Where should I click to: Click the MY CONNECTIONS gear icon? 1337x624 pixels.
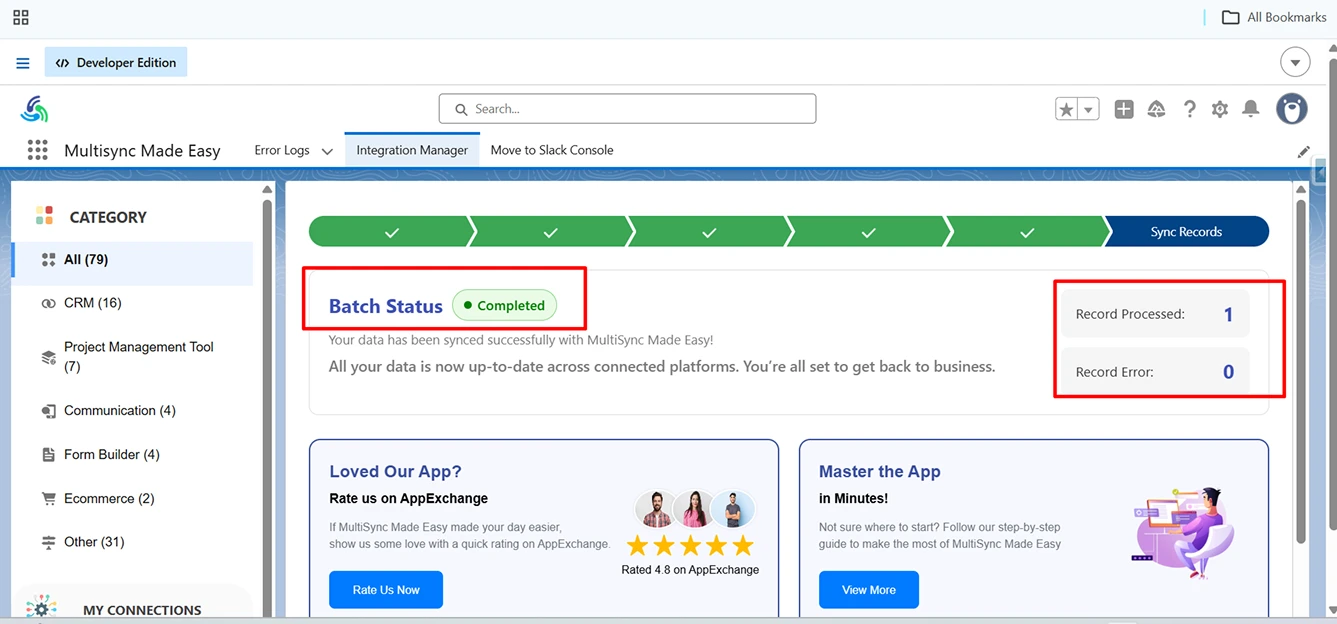click(x=41, y=608)
